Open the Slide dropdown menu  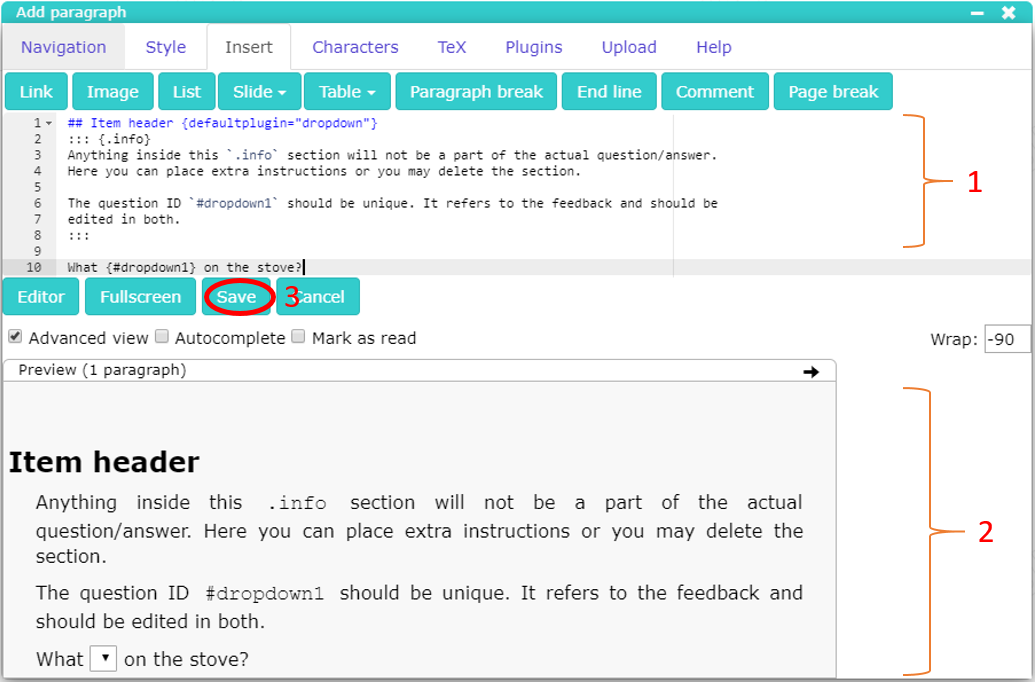point(259,92)
